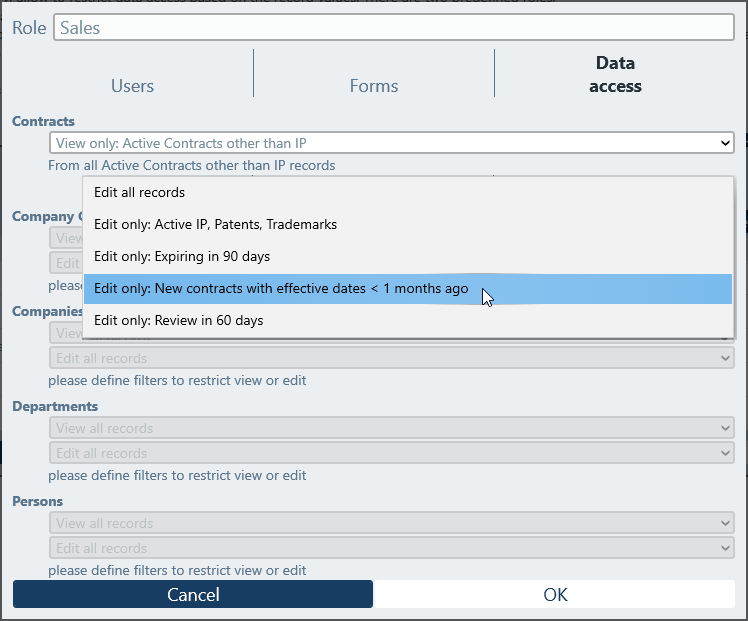Collapse the Contracts view-only dropdown
748x621 pixels.
(x=391, y=144)
